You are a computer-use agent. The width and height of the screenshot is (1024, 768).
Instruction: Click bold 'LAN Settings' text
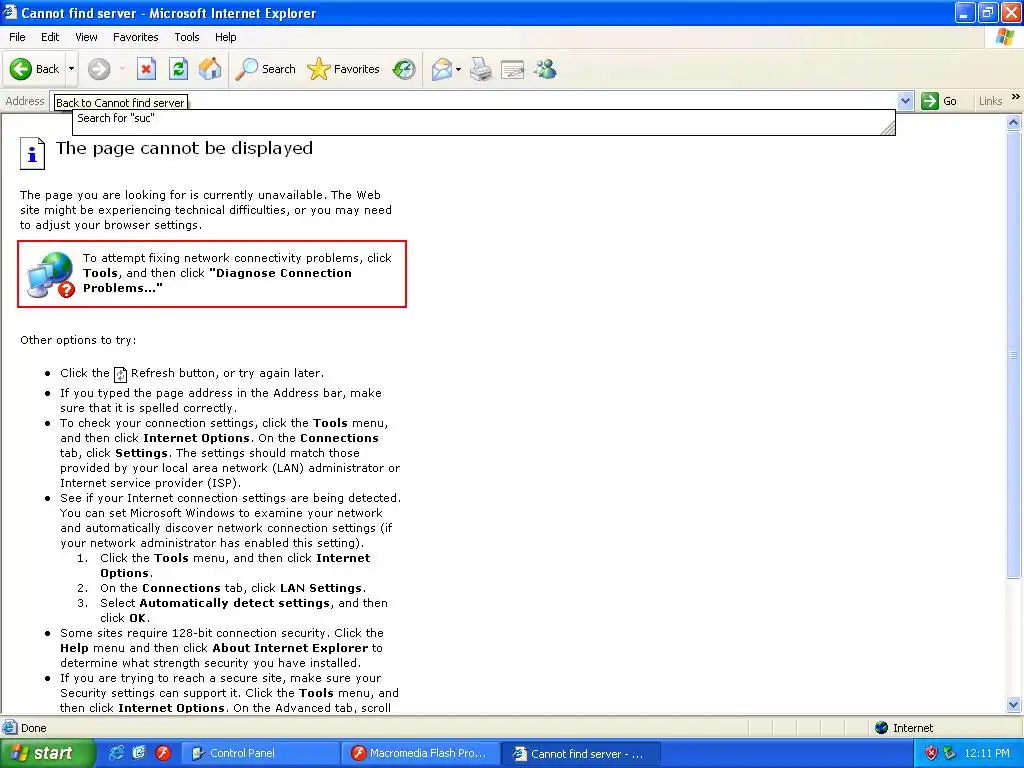pyautogui.click(x=321, y=588)
